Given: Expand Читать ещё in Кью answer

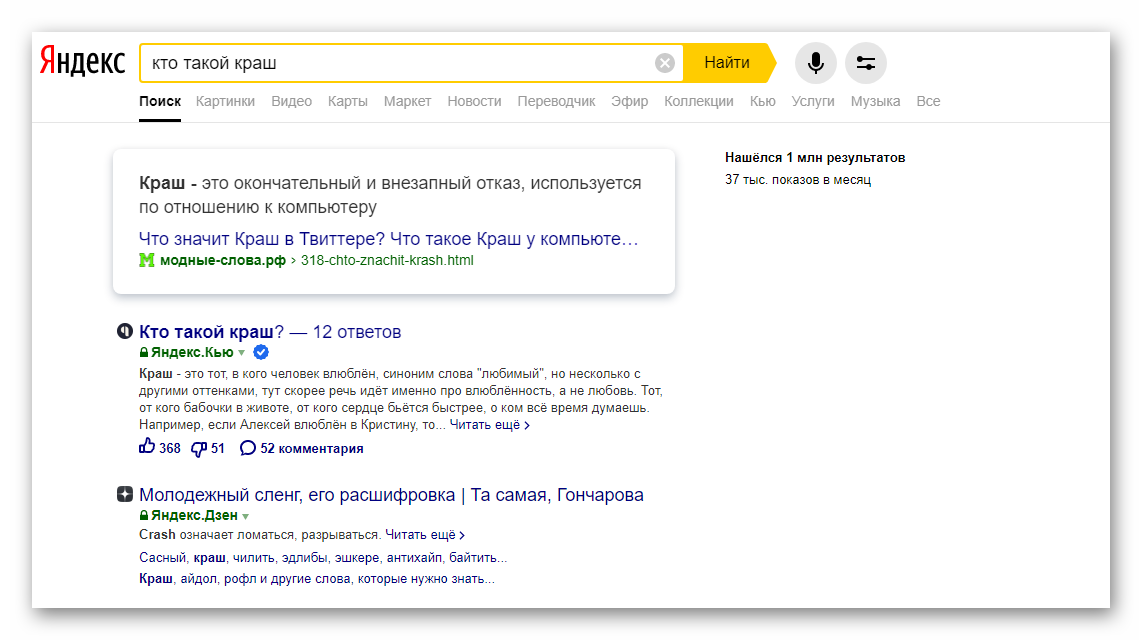Looking at the screenshot, I should pyautogui.click(x=489, y=425).
